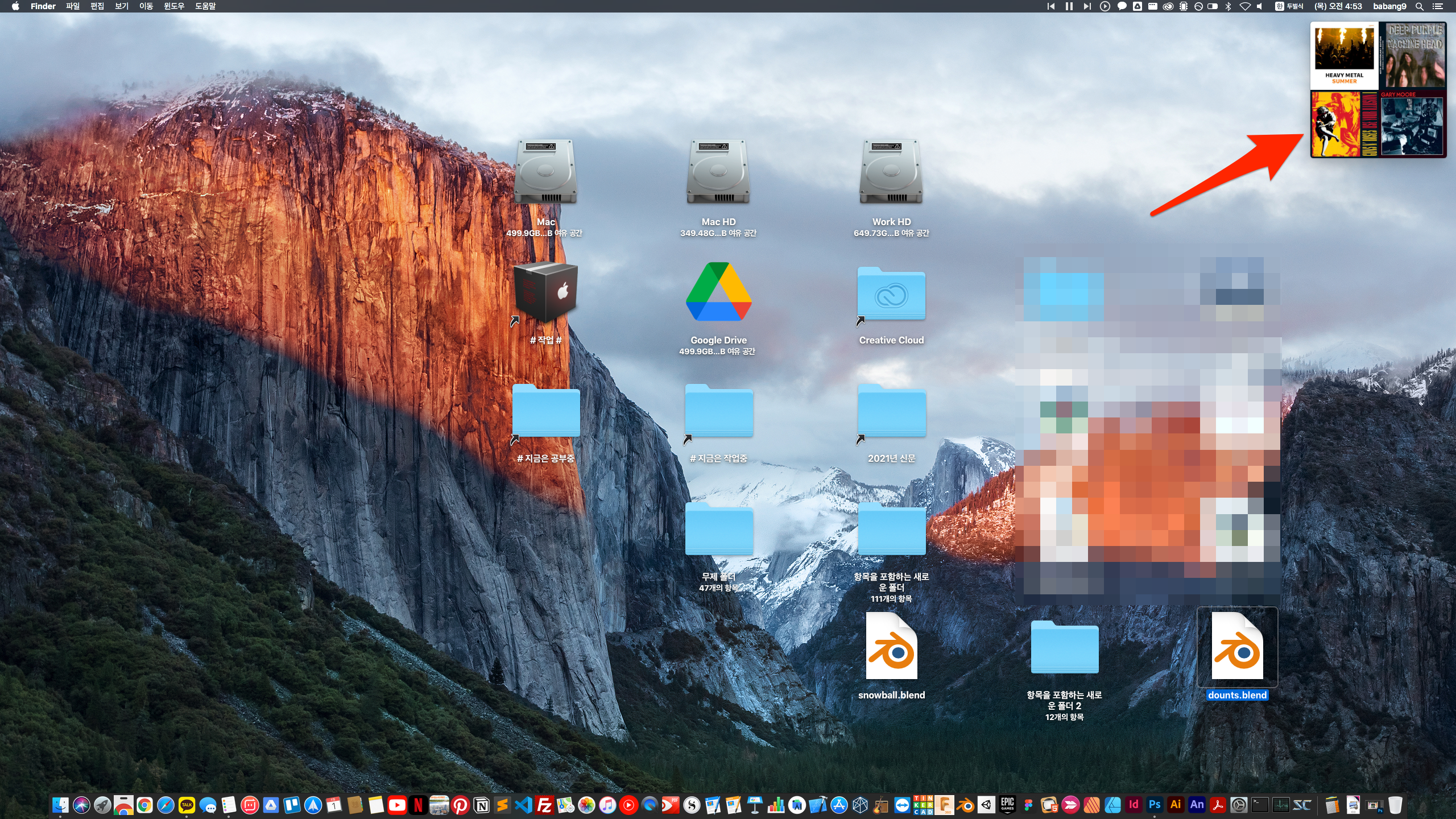Skip to next track in menu bar
The image size is (1456, 819).
pyautogui.click(x=1086, y=6)
